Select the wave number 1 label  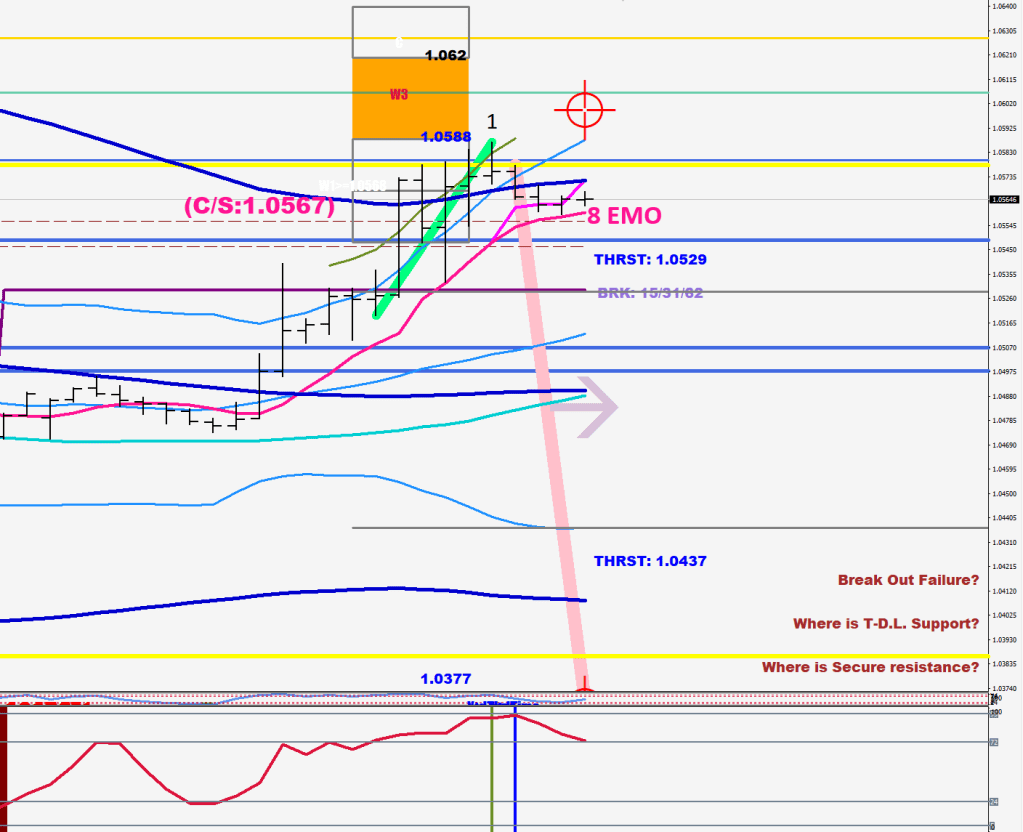point(492,122)
